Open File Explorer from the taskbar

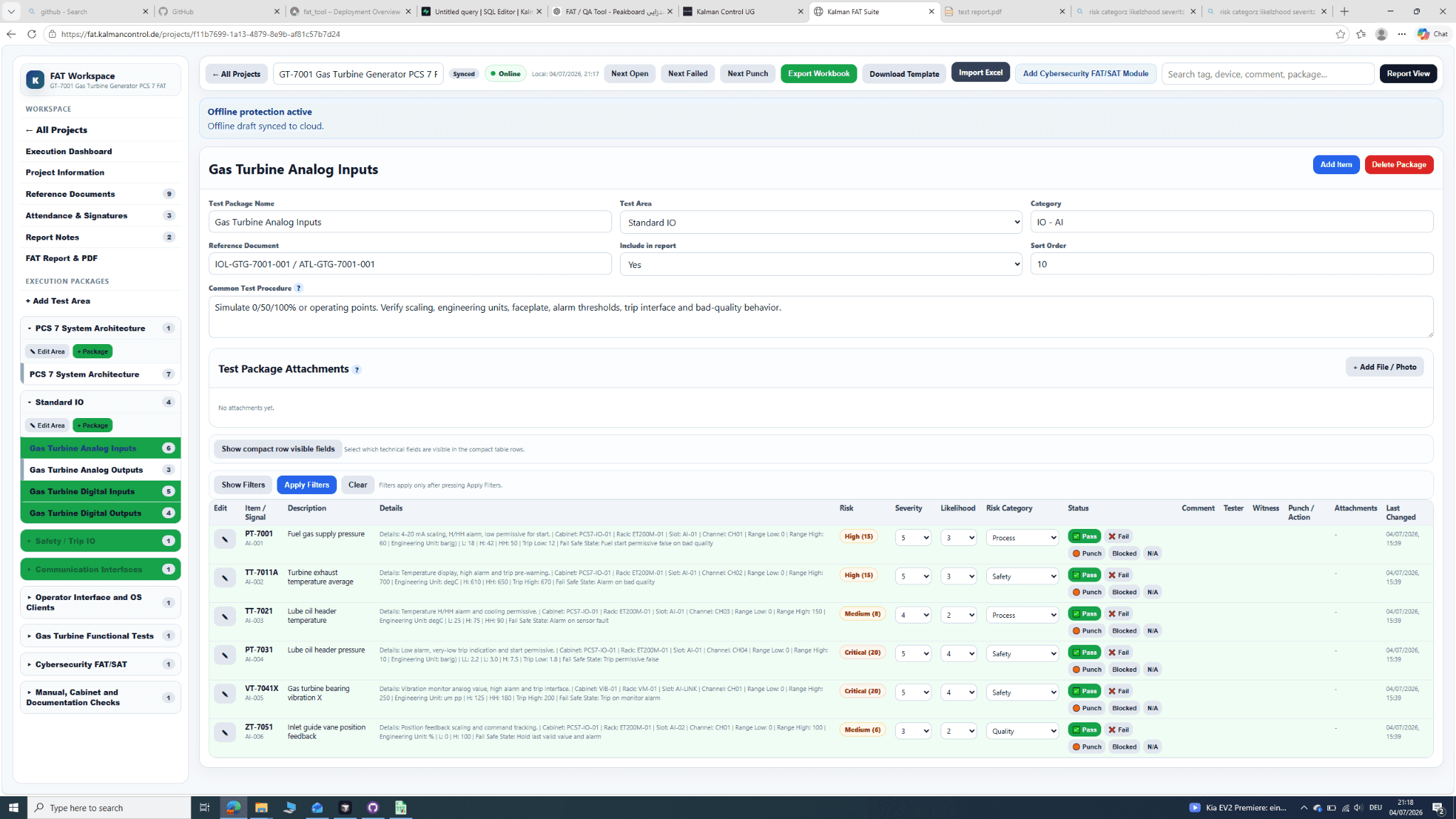coord(262,808)
